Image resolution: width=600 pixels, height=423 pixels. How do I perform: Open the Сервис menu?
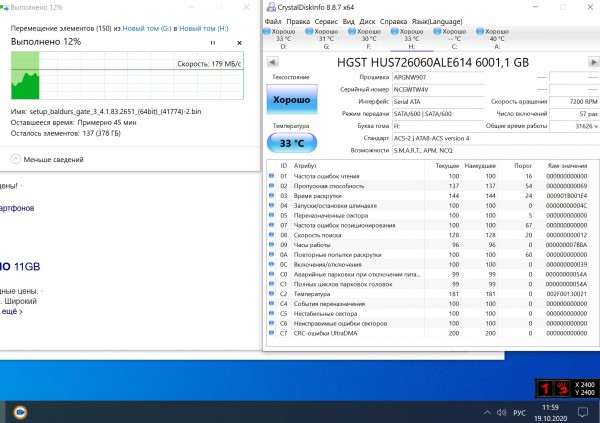tap(326, 20)
